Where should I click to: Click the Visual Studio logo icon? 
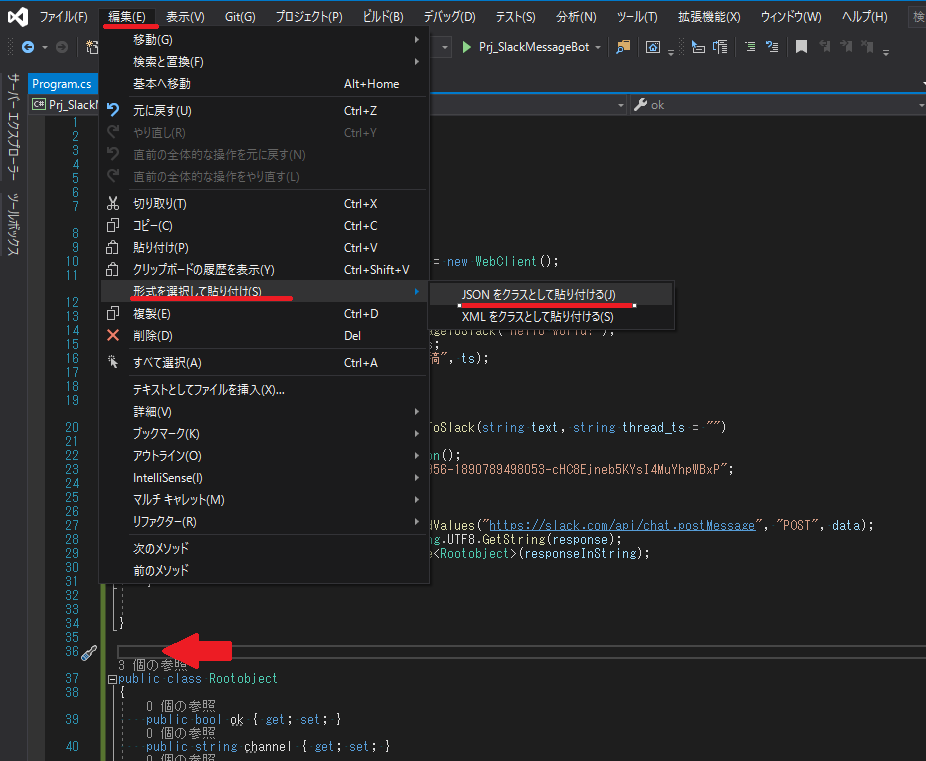(x=18, y=17)
